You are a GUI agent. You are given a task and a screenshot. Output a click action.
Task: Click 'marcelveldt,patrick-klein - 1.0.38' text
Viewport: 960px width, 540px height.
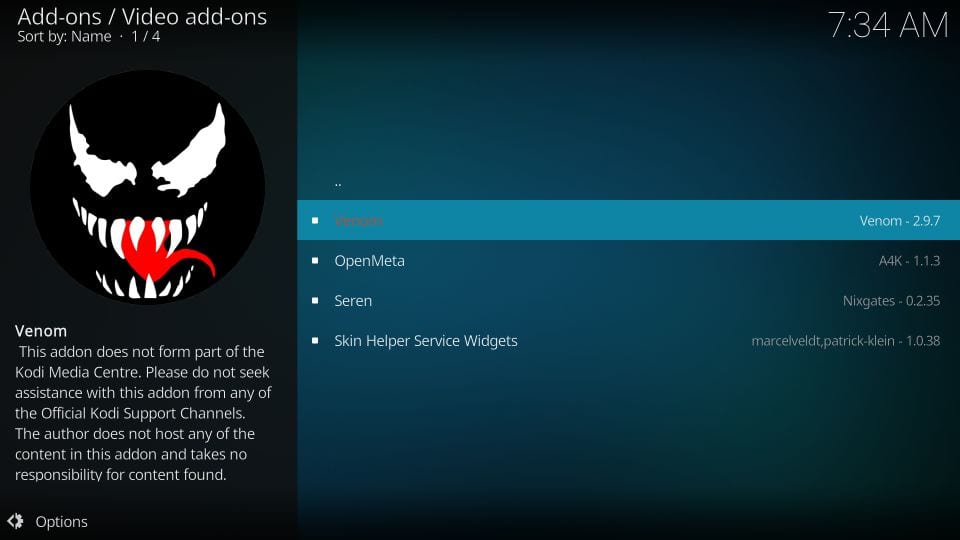846,341
